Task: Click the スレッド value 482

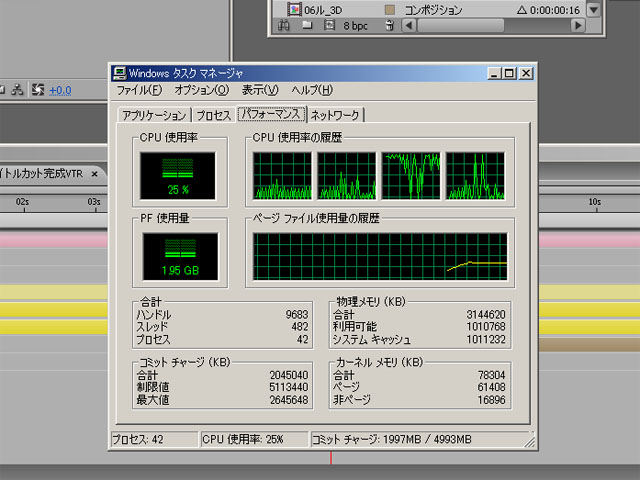Action: coord(300,327)
